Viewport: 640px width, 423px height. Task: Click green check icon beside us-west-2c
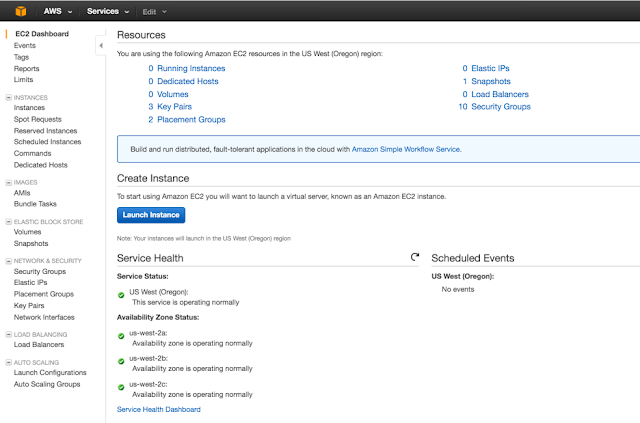pyautogui.click(x=121, y=387)
